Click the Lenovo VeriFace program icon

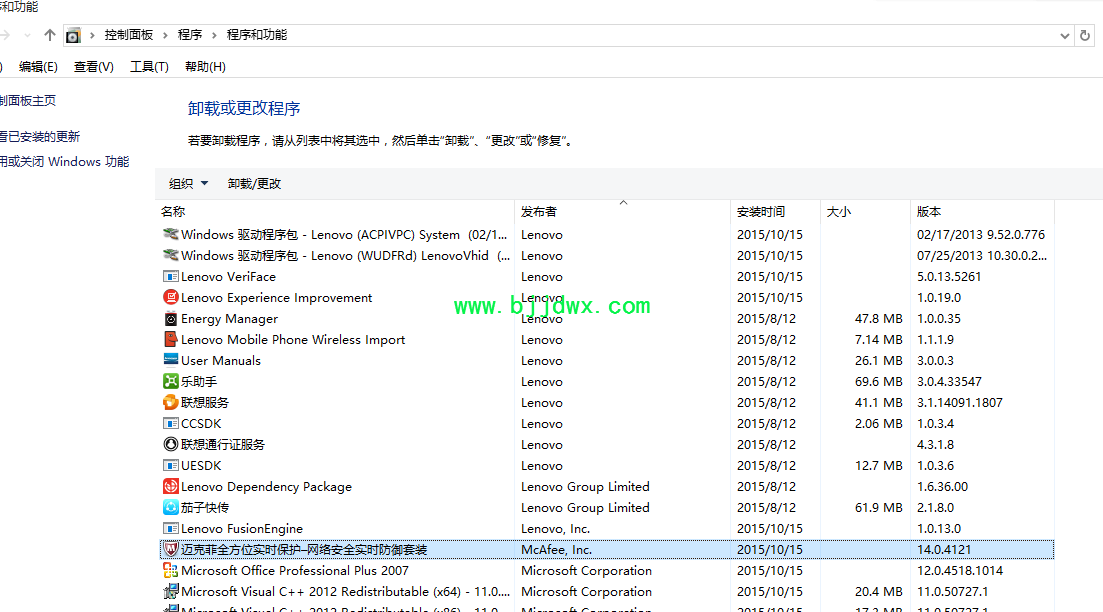tap(170, 276)
